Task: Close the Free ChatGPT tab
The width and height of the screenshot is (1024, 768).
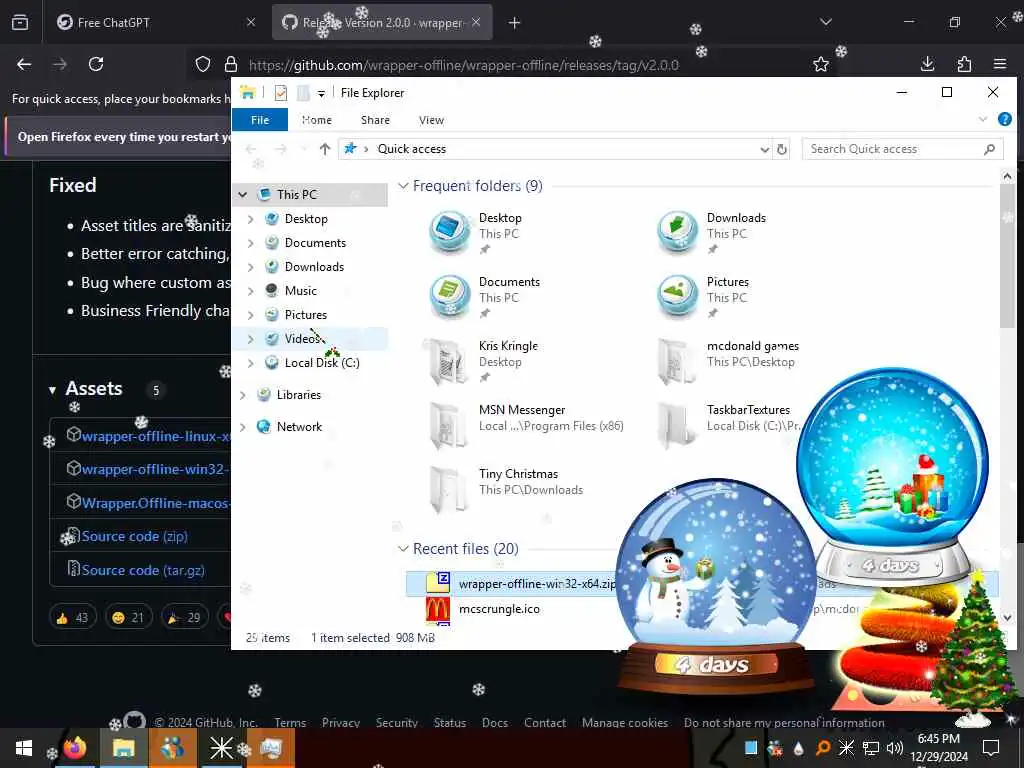Action: click(x=251, y=22)
